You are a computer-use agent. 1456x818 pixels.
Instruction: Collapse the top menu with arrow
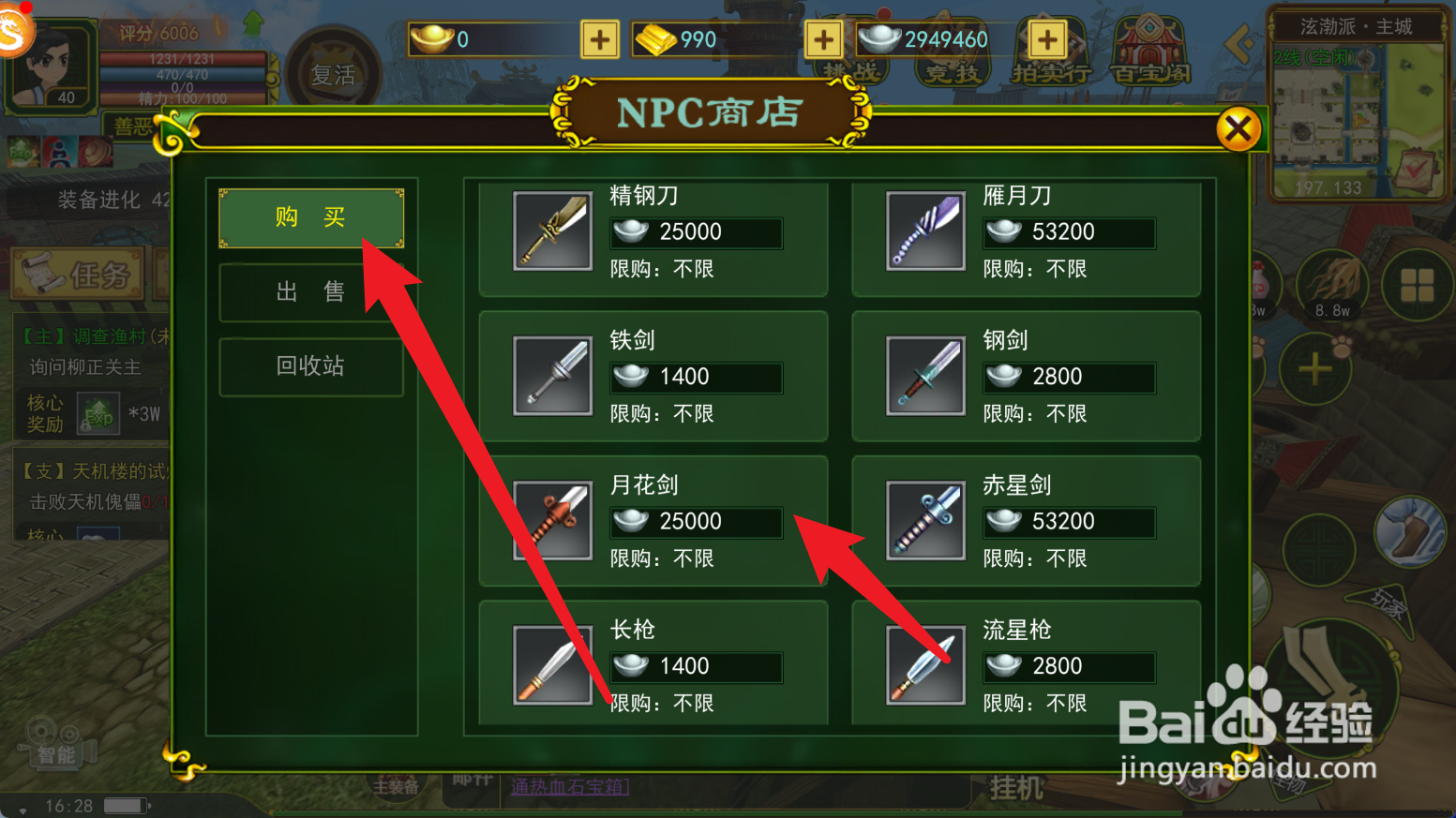(x=1240, y=43)
